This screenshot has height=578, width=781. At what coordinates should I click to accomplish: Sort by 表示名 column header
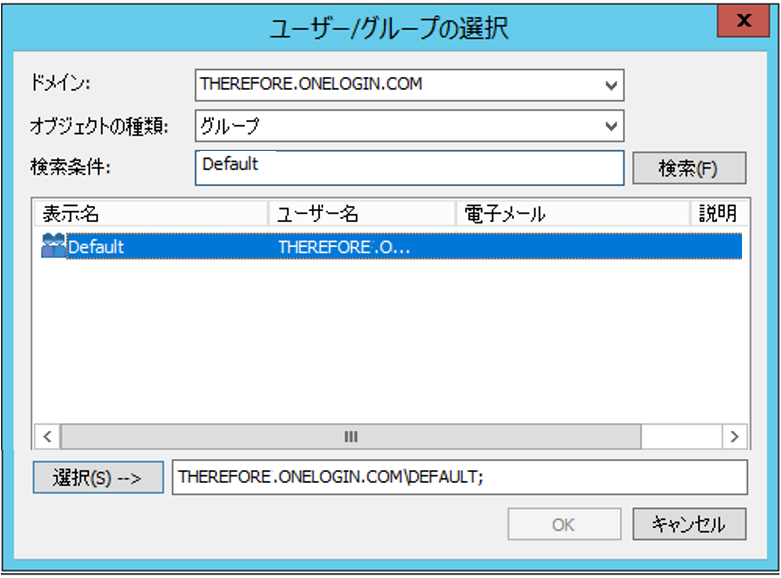tap(151, 214)
